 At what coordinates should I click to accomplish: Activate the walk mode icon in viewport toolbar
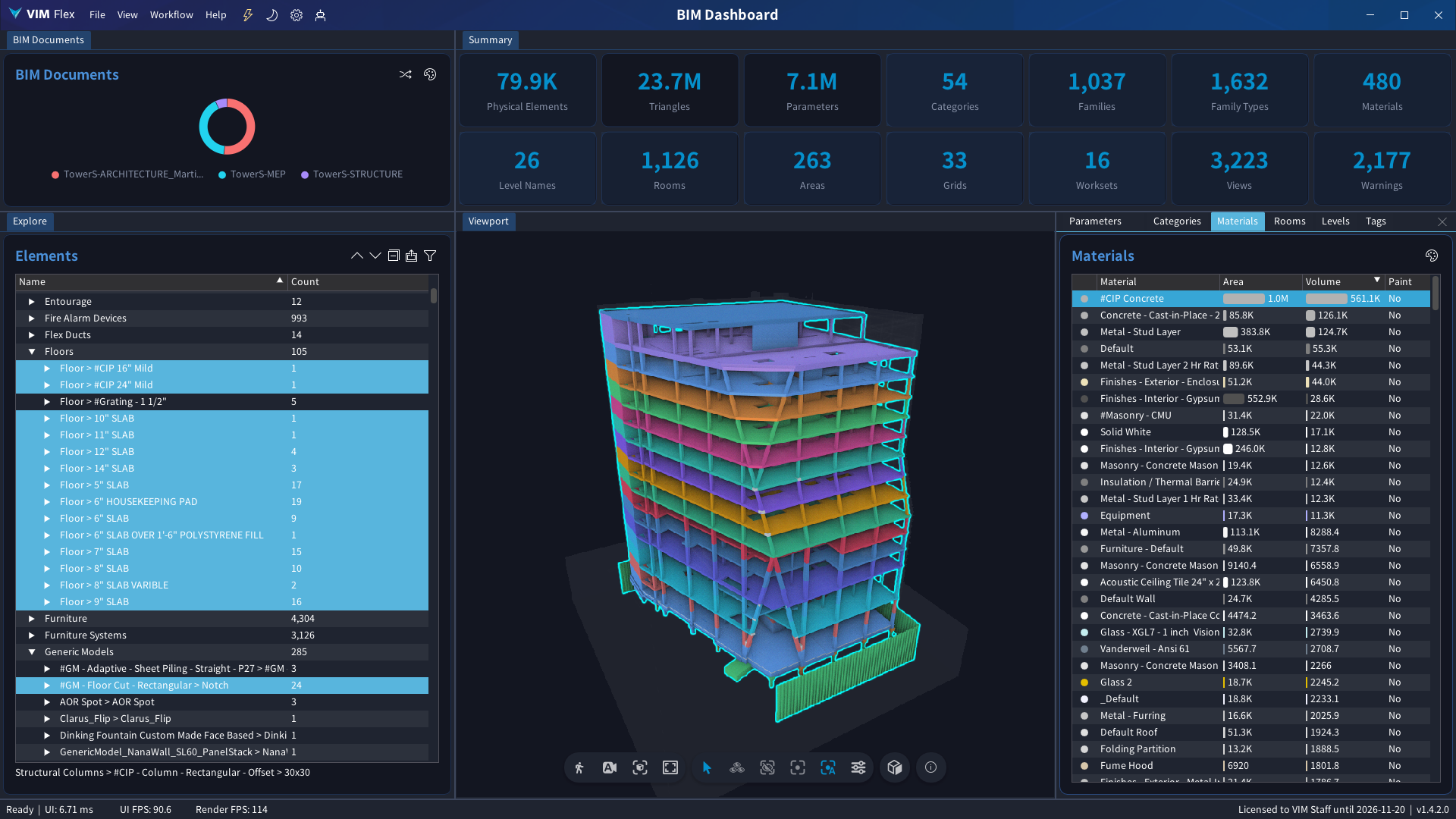click(x=579, y=767)
